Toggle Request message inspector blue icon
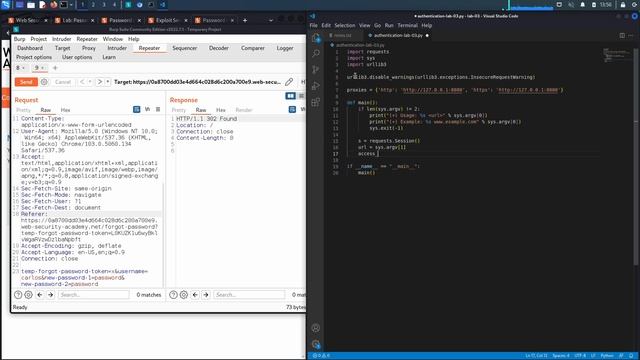This screenshot has width=640, height=360. tap(137, 109)
